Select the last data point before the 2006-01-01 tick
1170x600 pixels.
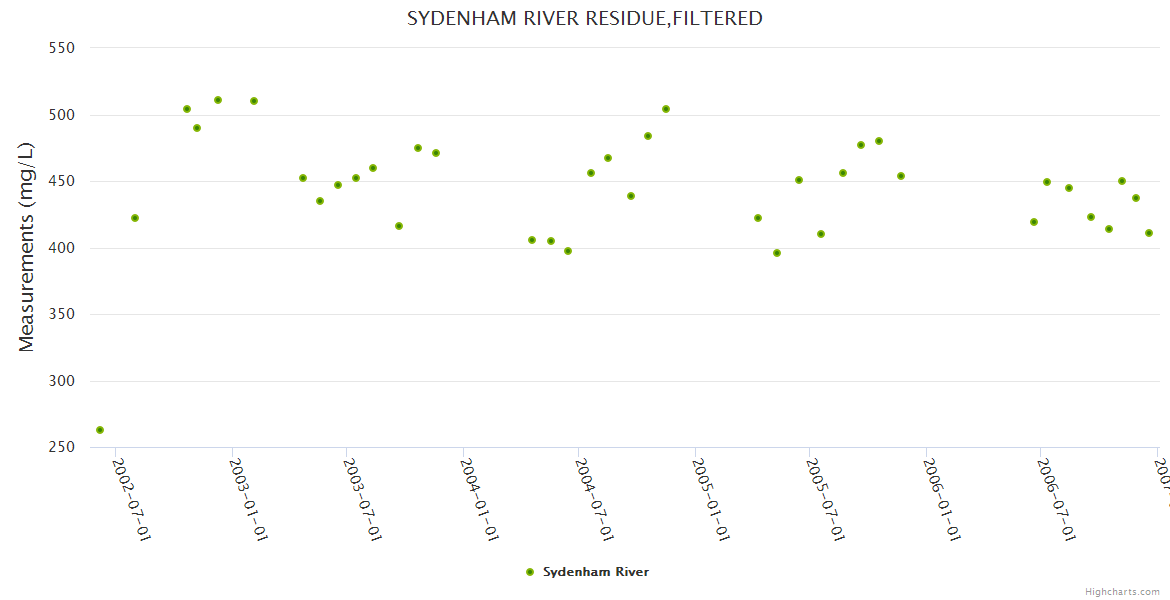point(901,176)
